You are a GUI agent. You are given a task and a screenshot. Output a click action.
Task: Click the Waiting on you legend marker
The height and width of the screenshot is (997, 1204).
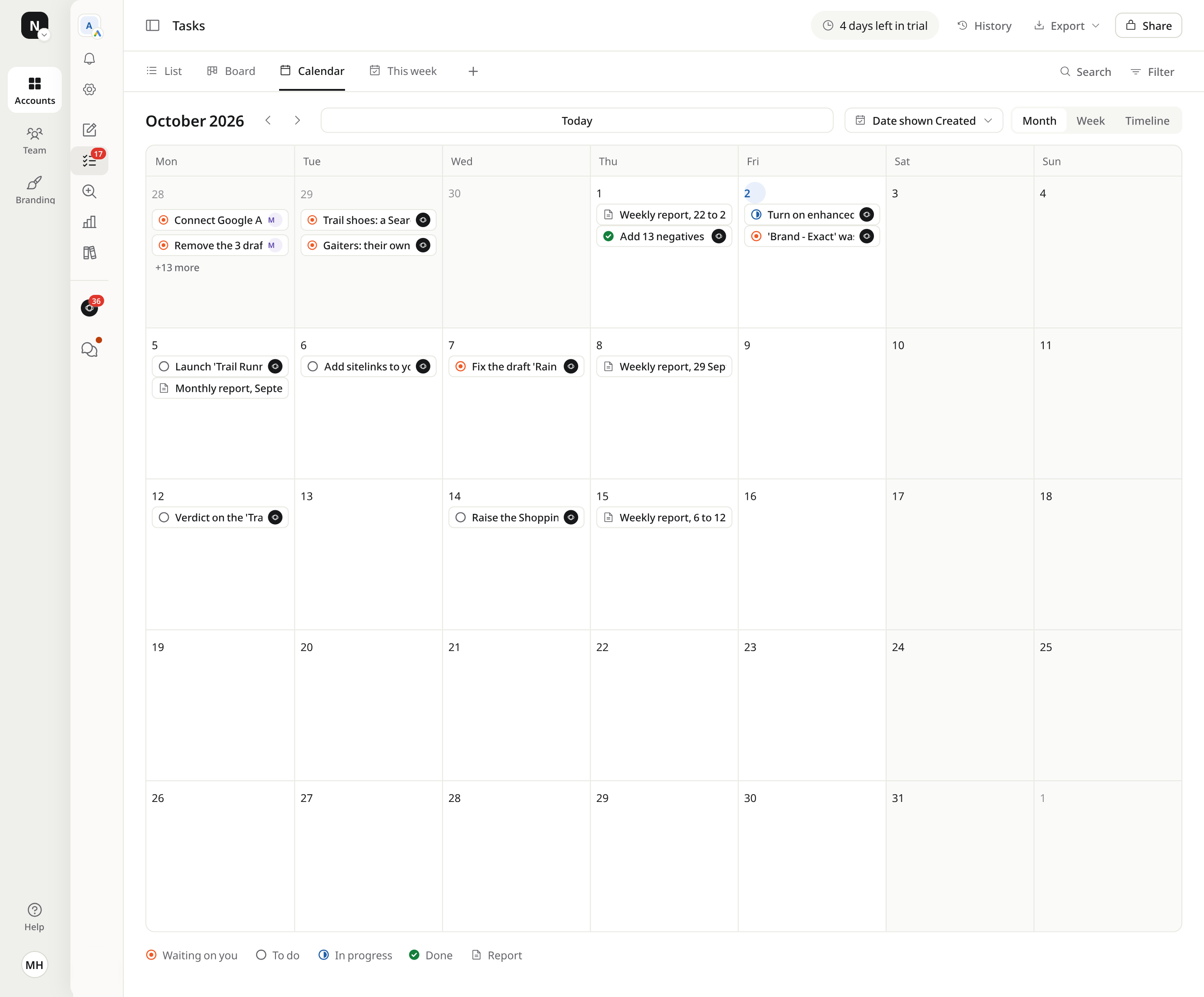(151, 955)
